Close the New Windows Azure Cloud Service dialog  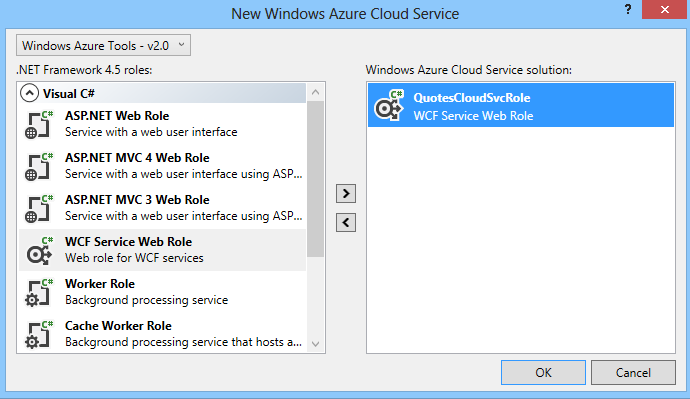665,9
